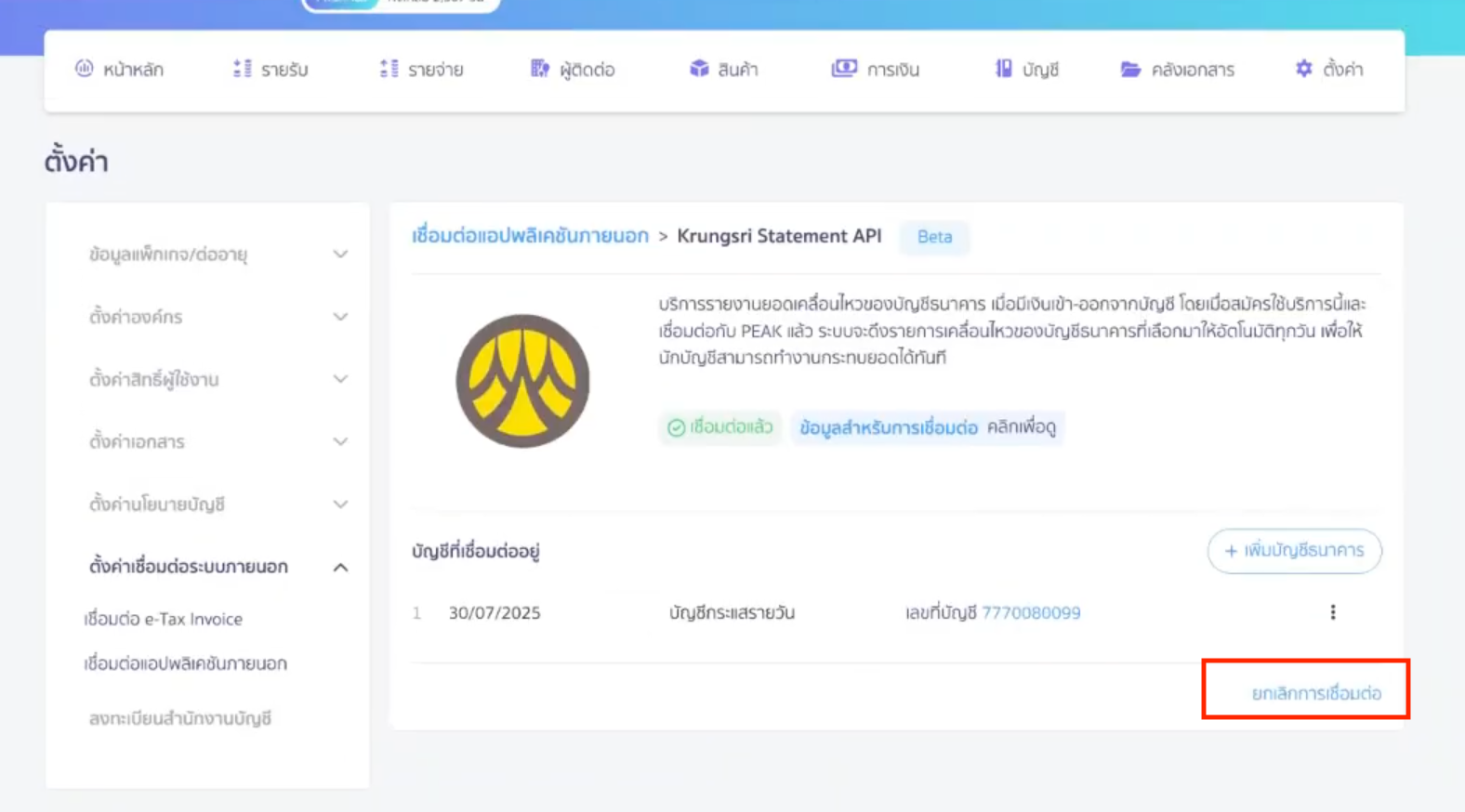Screen dimensions: 1465x812
Task: Click the expense icon beside รายจ่าย
Action: pyautogui.click(x=389, y=69)
